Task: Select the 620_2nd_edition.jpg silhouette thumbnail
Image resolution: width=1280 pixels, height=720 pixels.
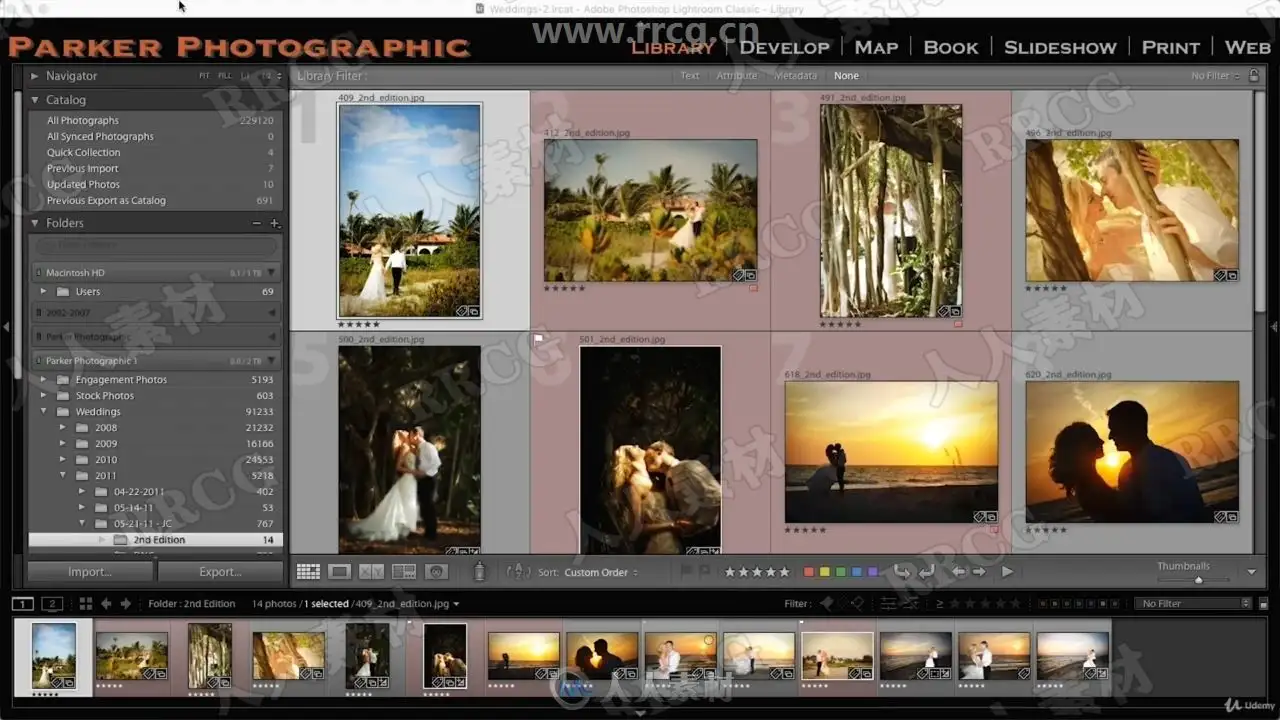Action: point(1132,452)
